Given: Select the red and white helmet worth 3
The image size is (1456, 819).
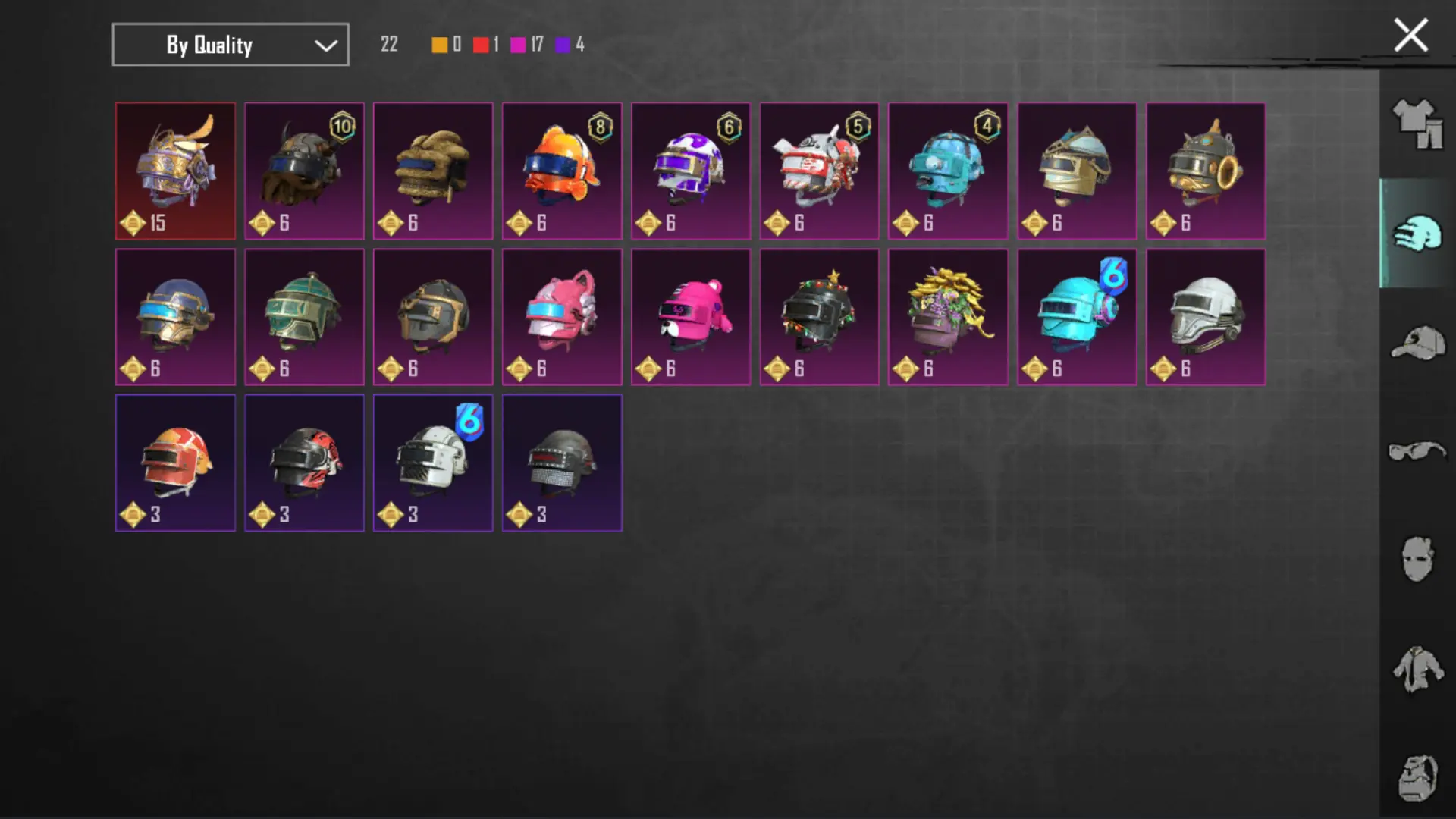Looking at the screenshot, I should 175,463.
